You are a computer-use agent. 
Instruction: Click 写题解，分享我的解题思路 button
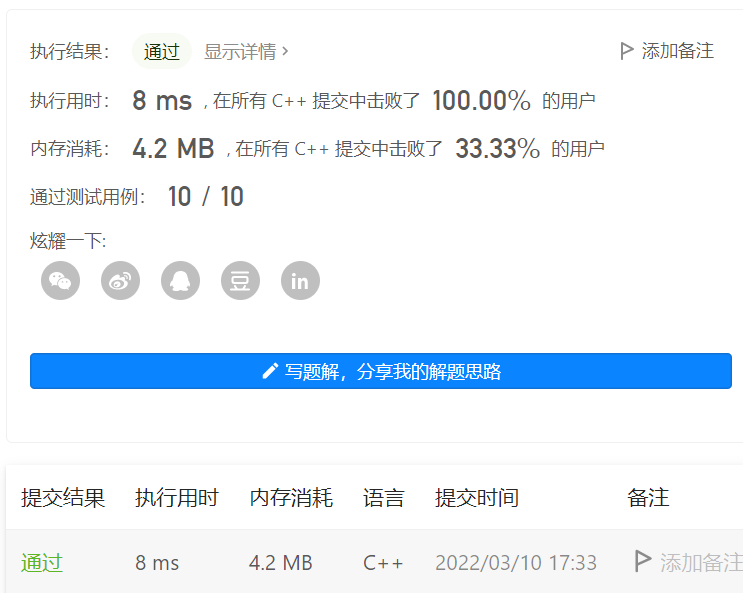[381, 371]
